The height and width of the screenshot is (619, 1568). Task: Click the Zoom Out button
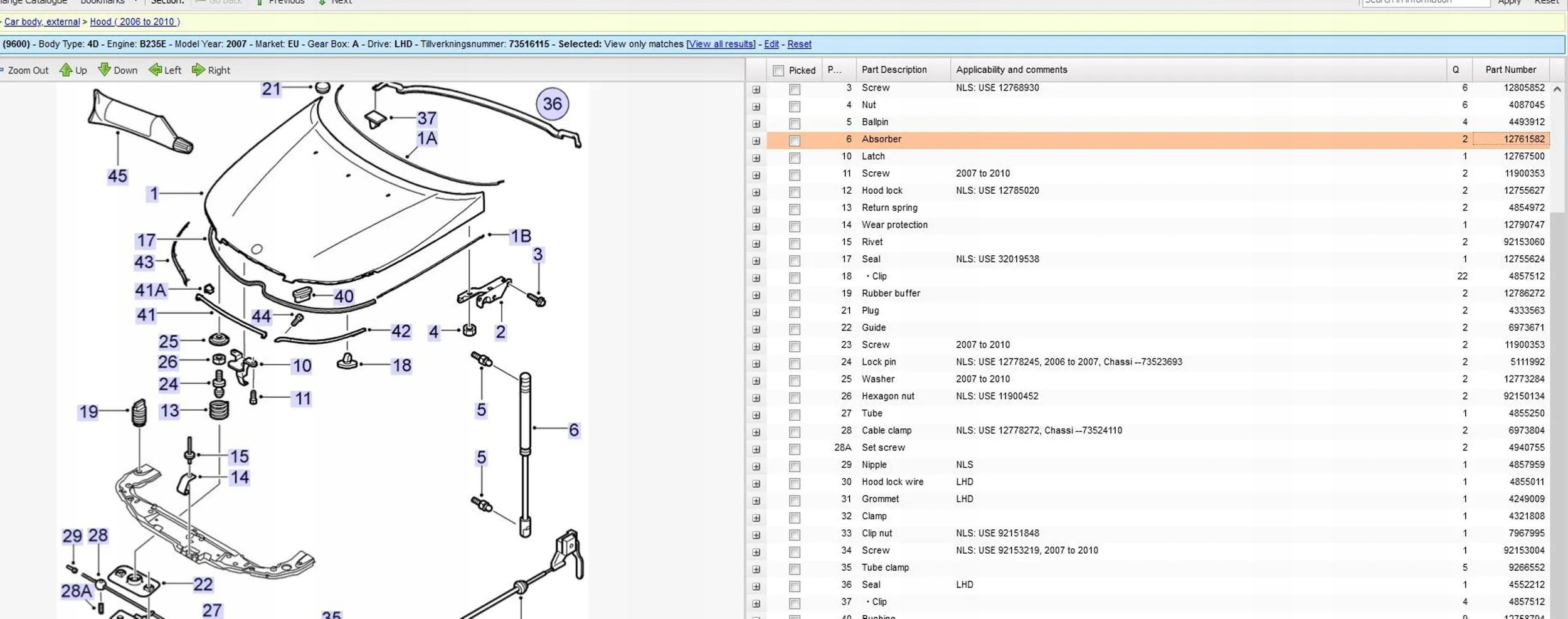[x=28, y=70]
